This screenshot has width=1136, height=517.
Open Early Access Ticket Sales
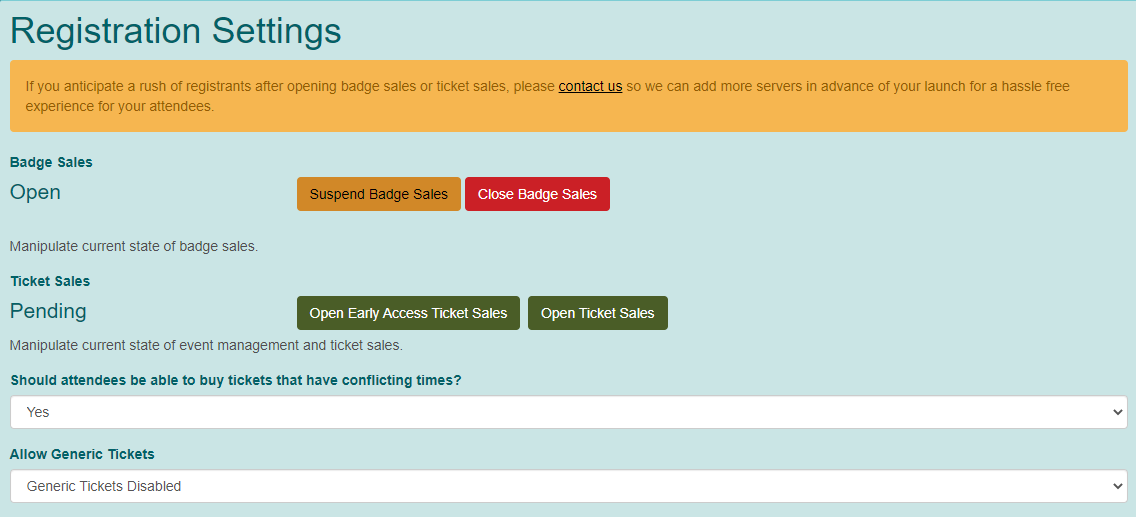[x=408, y=313]
